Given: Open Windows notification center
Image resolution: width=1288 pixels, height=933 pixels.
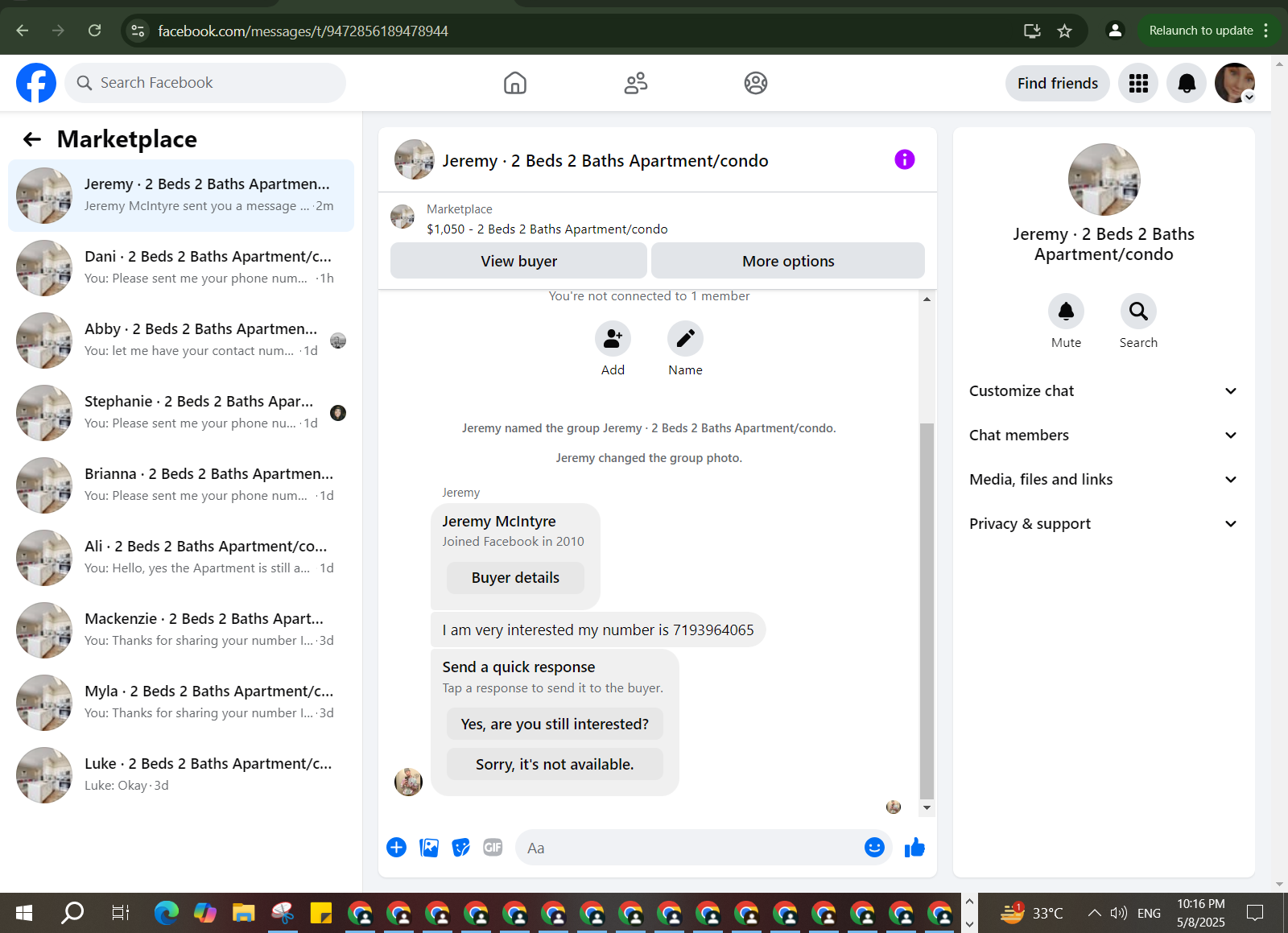Looking at the screenshot, I should click(1255, 913).
